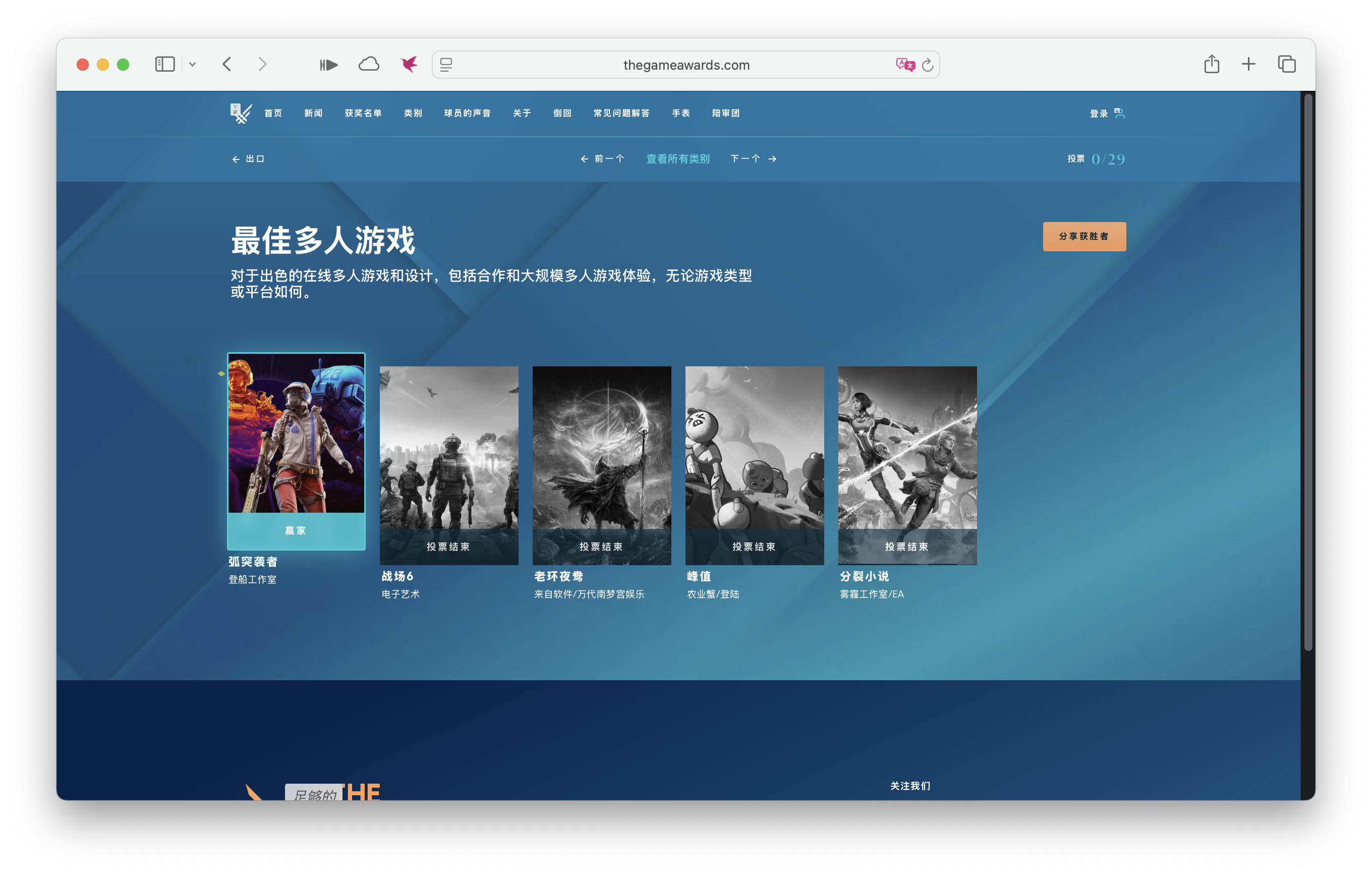Click the pink bird extension icon
Screen dimensions: 1372x875
tap(409, 64)
